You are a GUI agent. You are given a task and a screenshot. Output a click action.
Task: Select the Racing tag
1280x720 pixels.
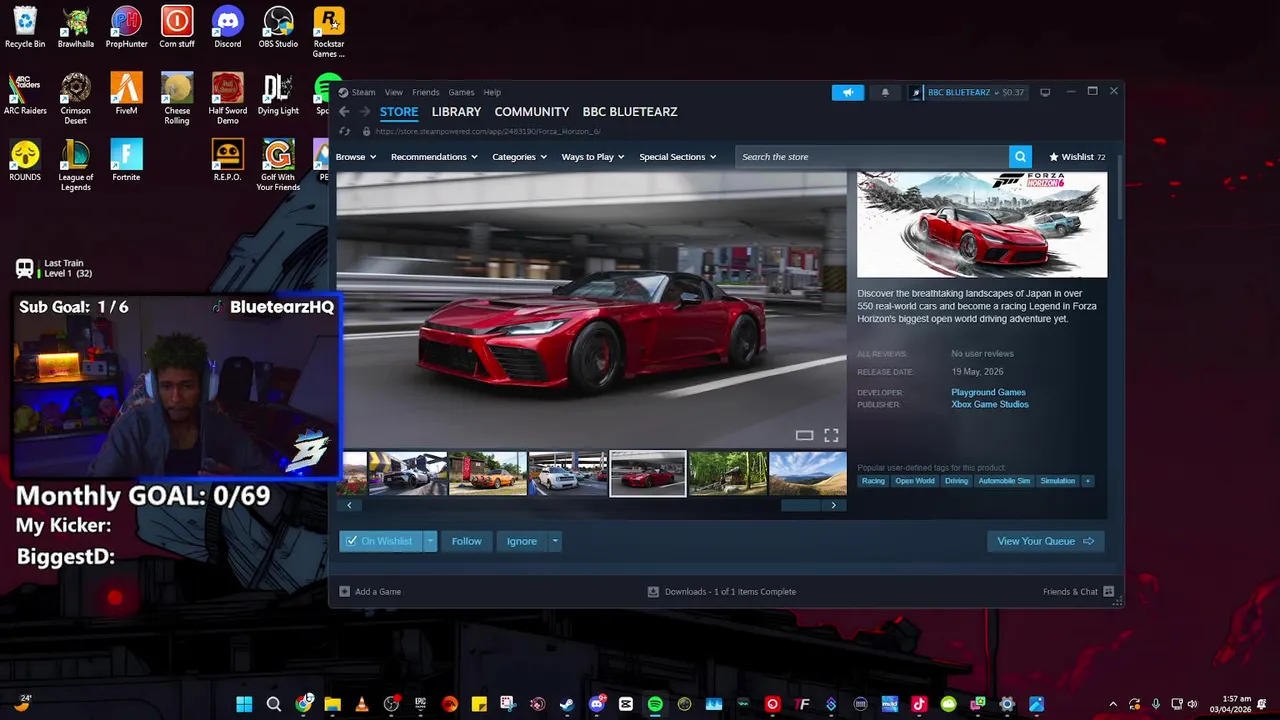[x=874, y=481]
